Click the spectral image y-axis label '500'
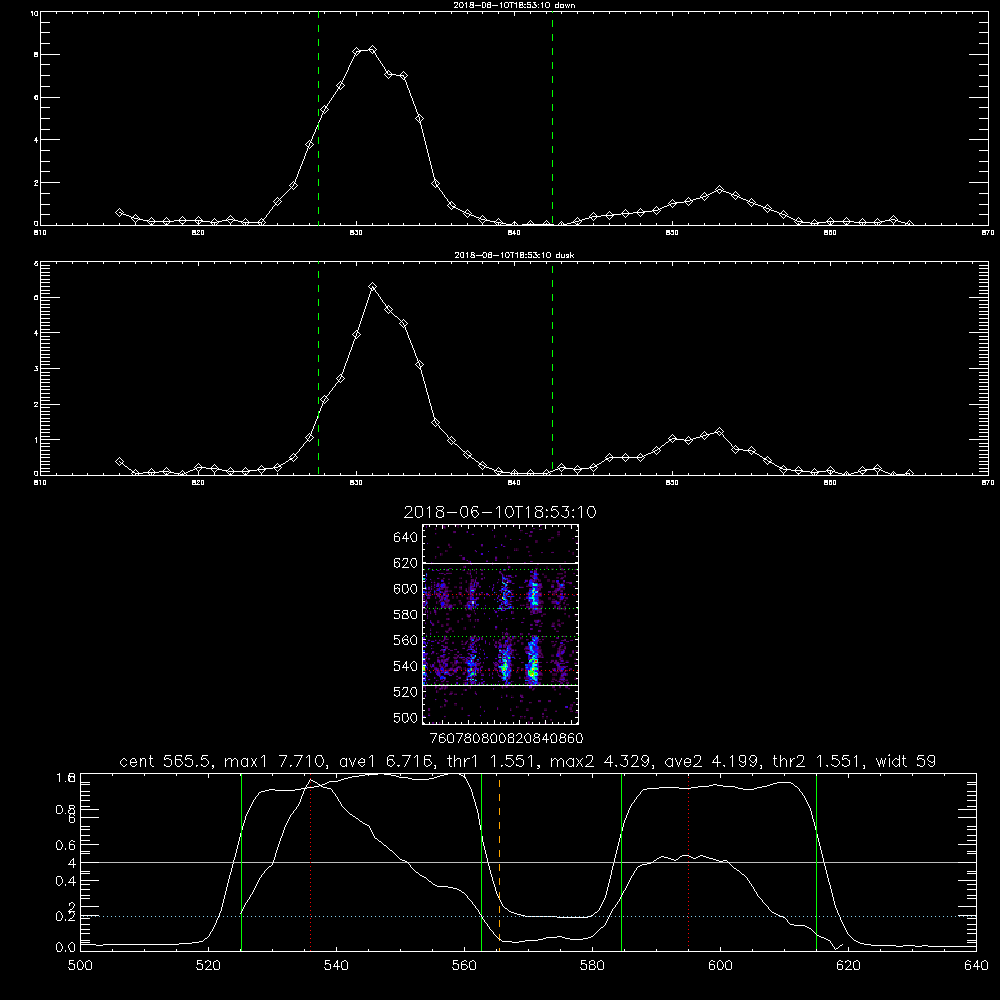The image size is (1000, 1000). pos(405,718)
